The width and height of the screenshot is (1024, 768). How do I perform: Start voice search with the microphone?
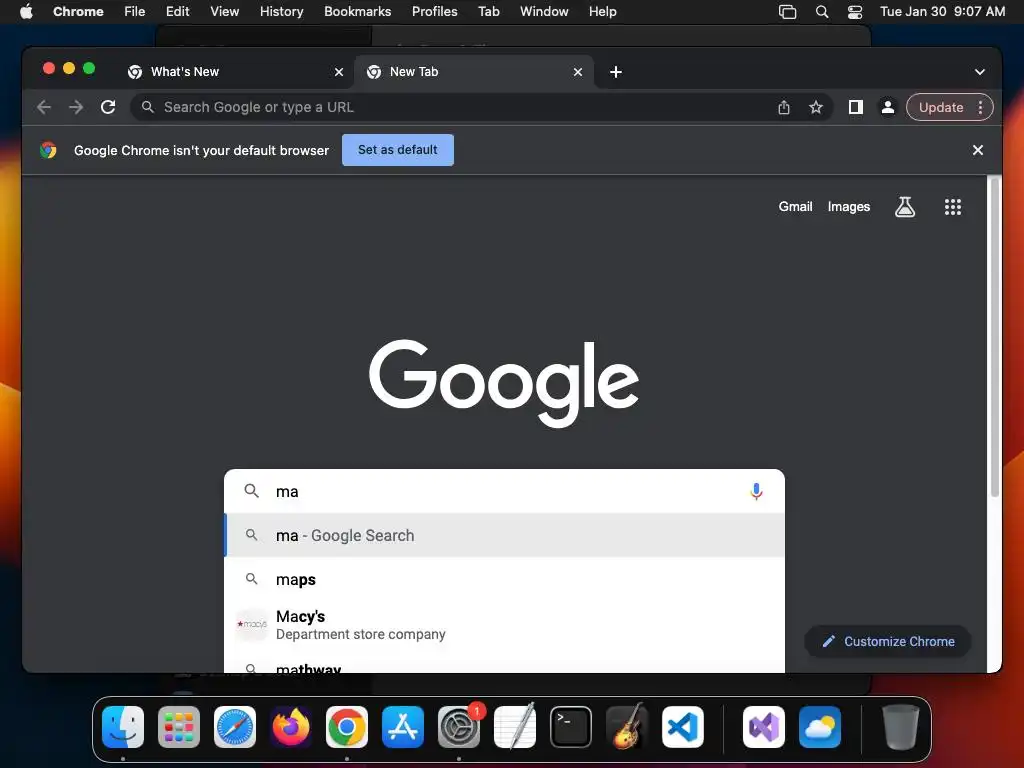(x=756, y=491)
